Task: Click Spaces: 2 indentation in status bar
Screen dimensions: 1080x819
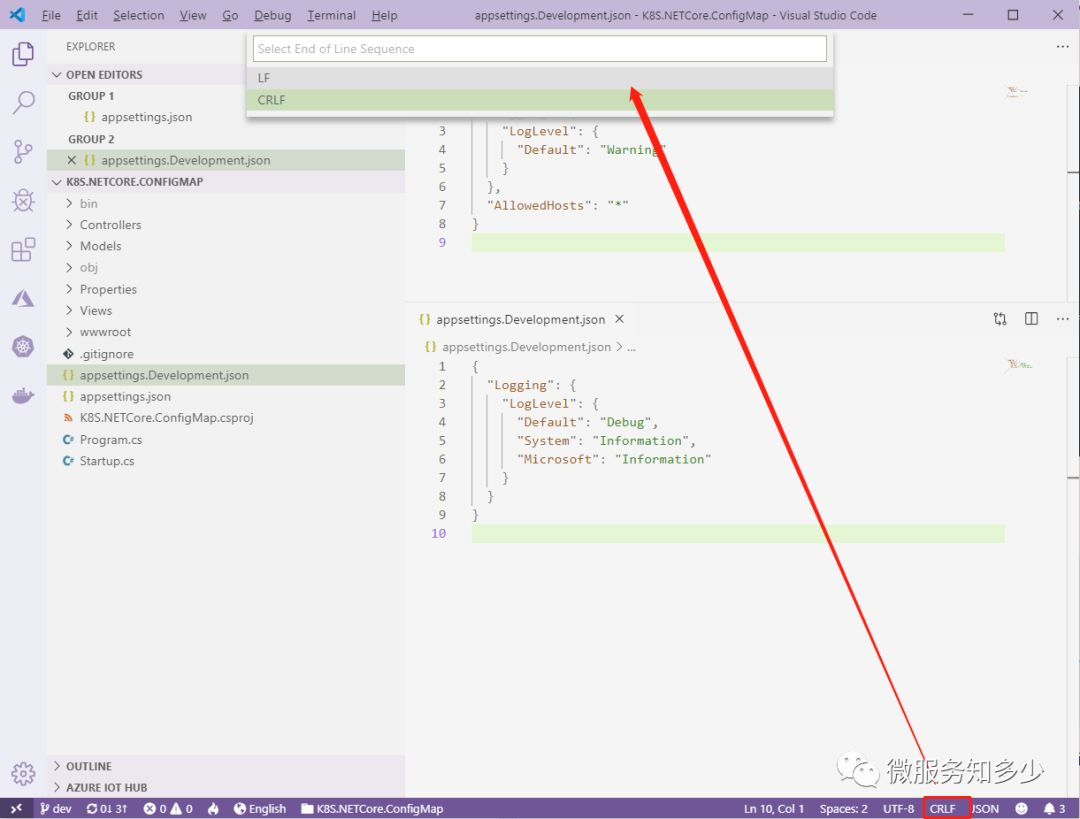Action: click(843, 809)
